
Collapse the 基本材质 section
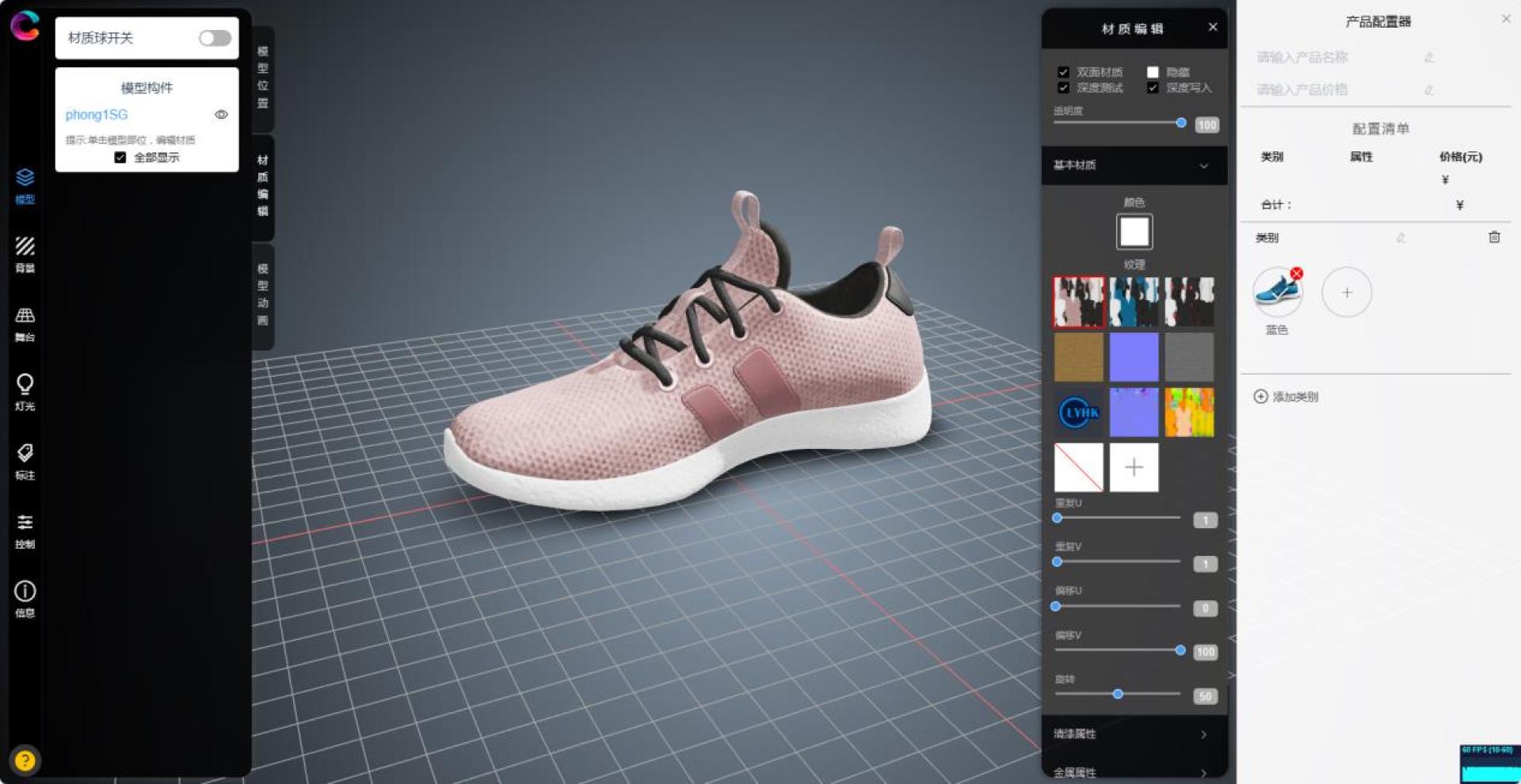tap(1203, 166)
